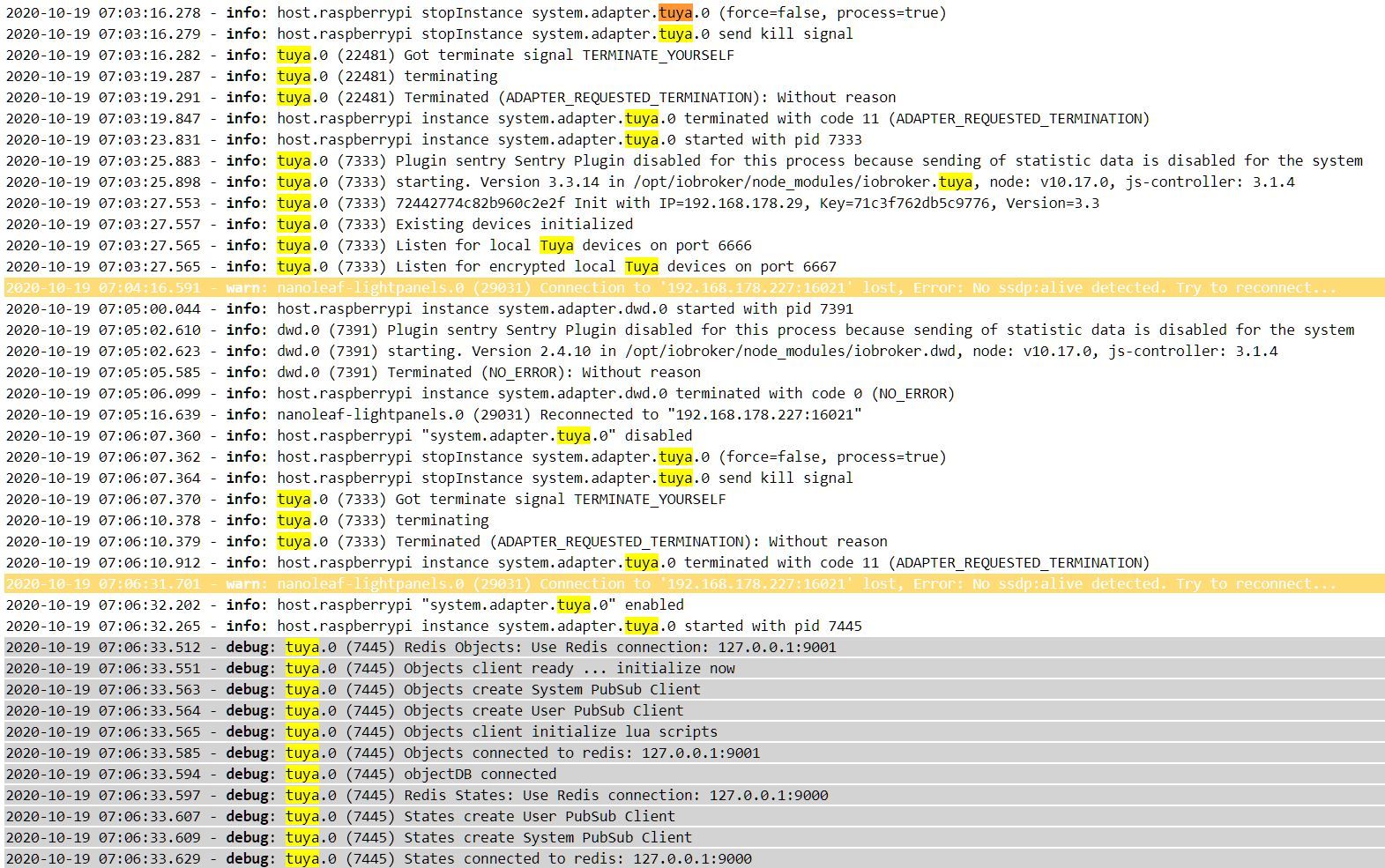
Task: Click the 'Objects connected to redis: 127.0.0.1:9001' line
Action: tap(695, 753)
